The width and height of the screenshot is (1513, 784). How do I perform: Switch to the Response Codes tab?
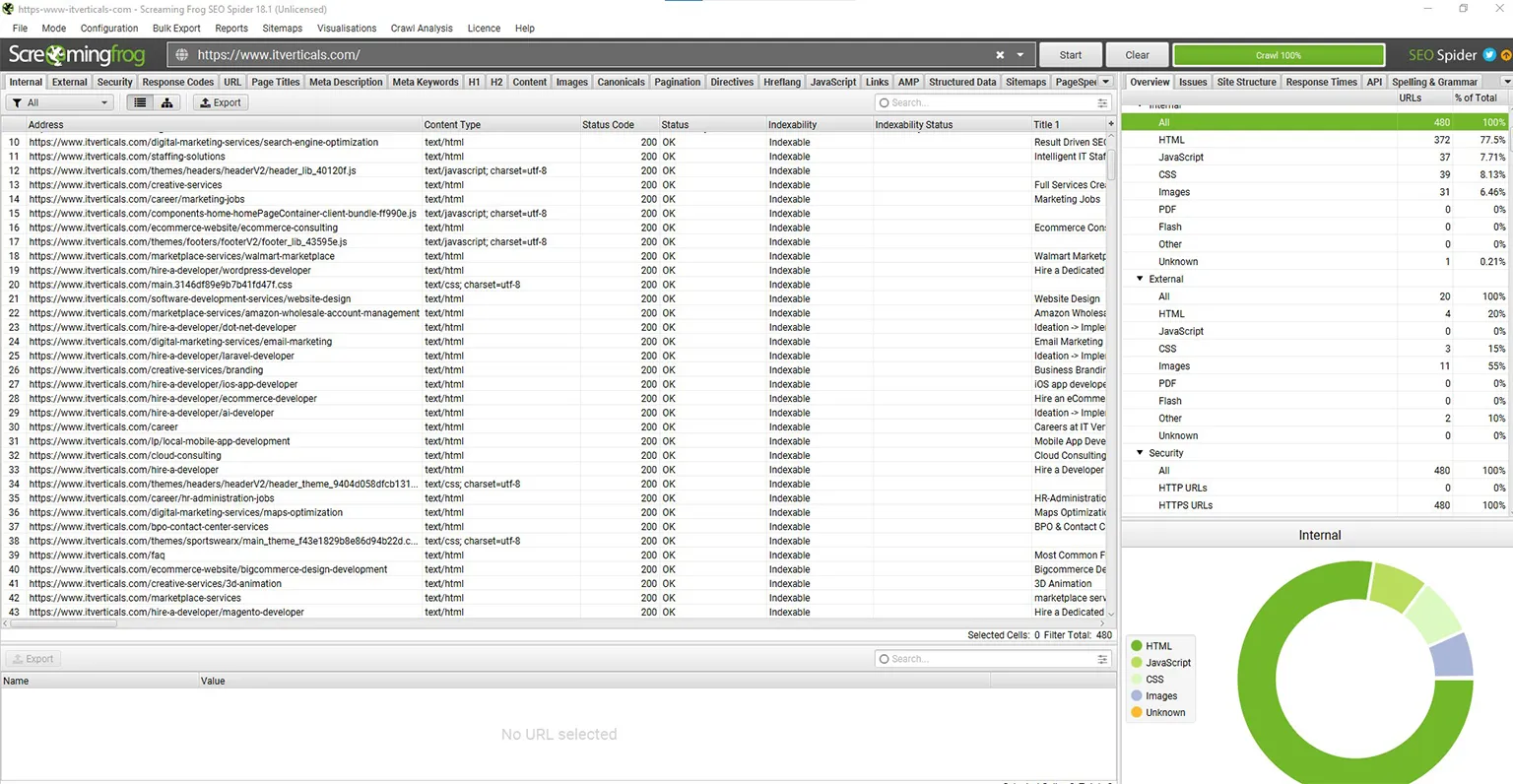point(177,82)
